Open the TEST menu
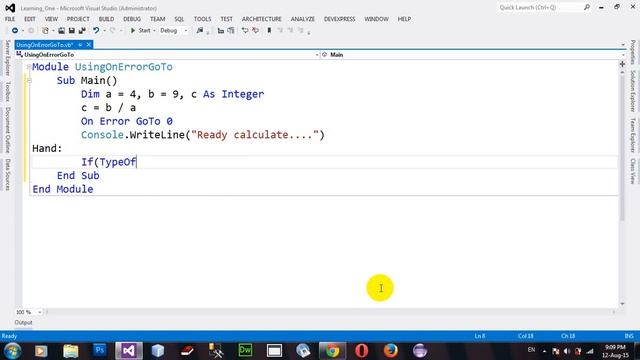640x360 pixels. click(x=227, y=19)
